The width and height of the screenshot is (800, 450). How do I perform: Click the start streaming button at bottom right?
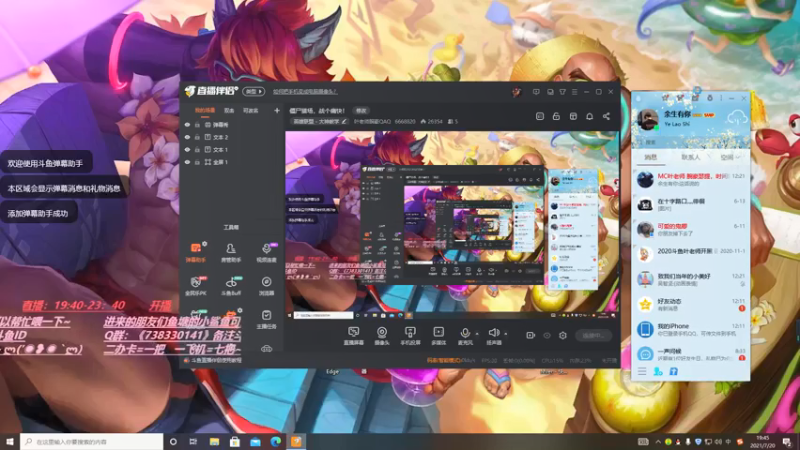click(x=593, y=335)
